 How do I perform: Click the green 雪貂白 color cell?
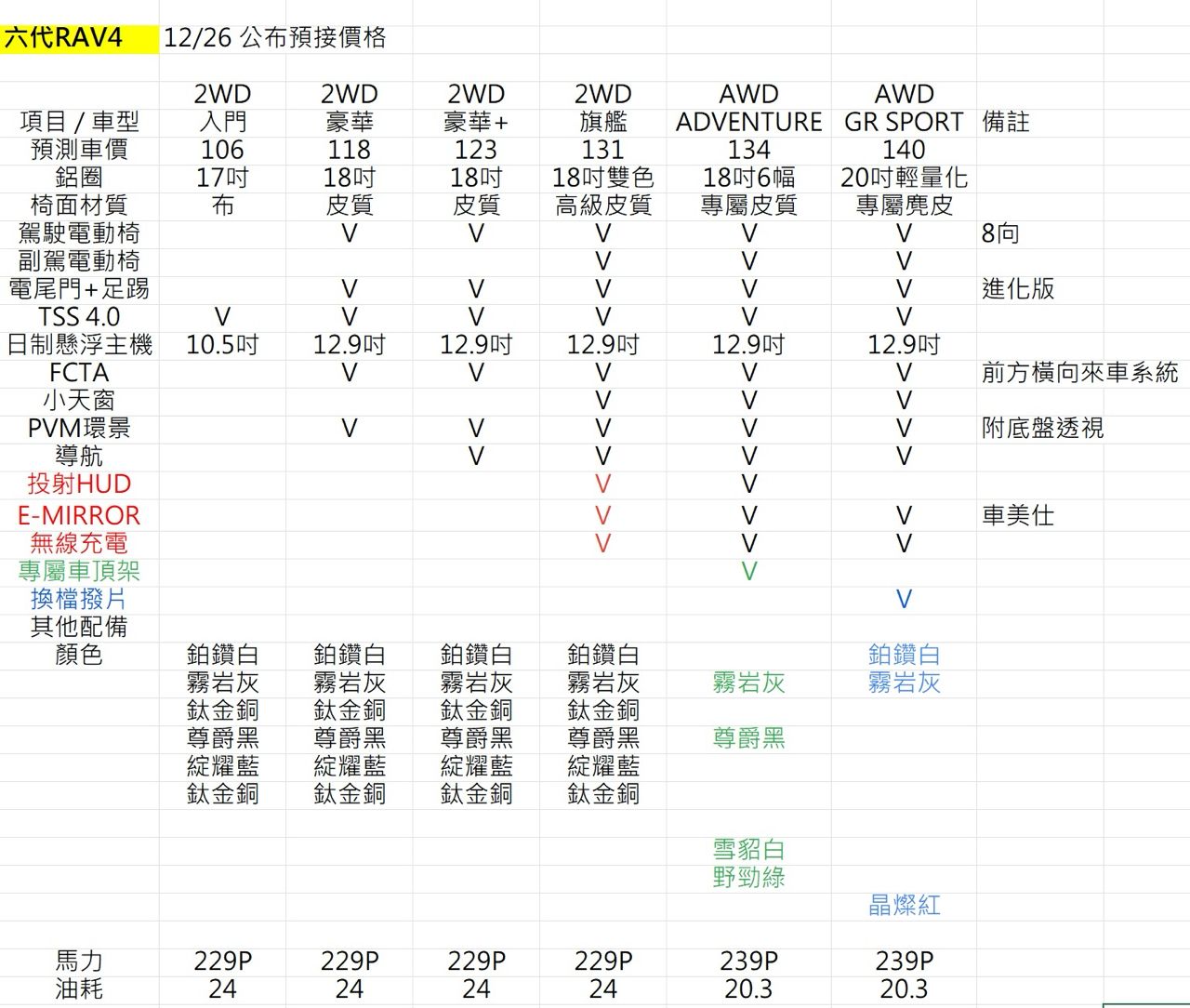click(x=748, y=849)
